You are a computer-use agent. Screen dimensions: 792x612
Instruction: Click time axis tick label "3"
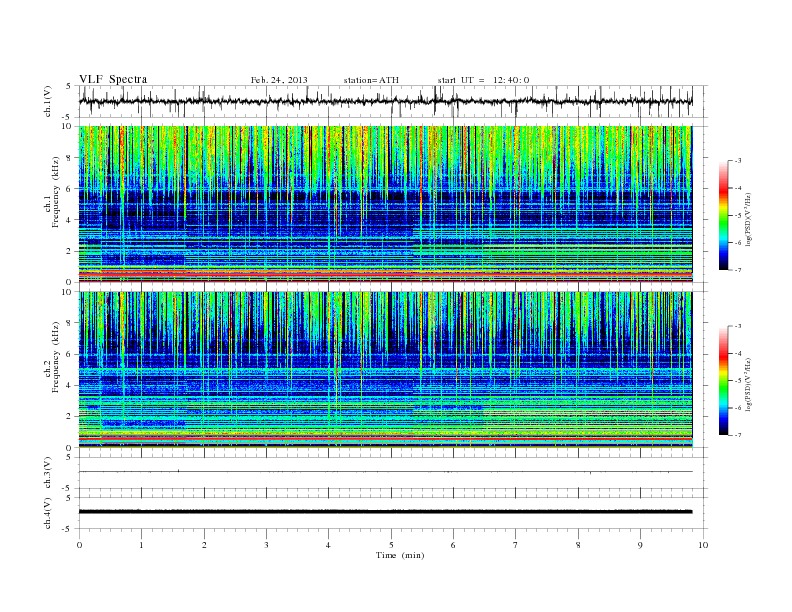[267, 545]
